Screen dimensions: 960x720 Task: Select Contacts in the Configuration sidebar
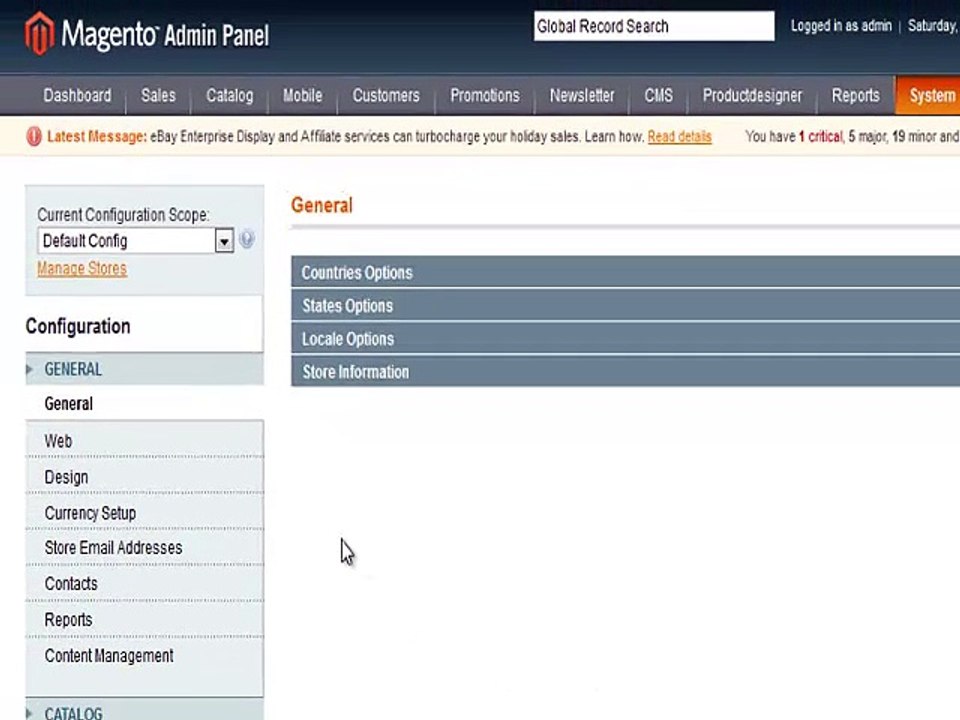click(144, 583)
